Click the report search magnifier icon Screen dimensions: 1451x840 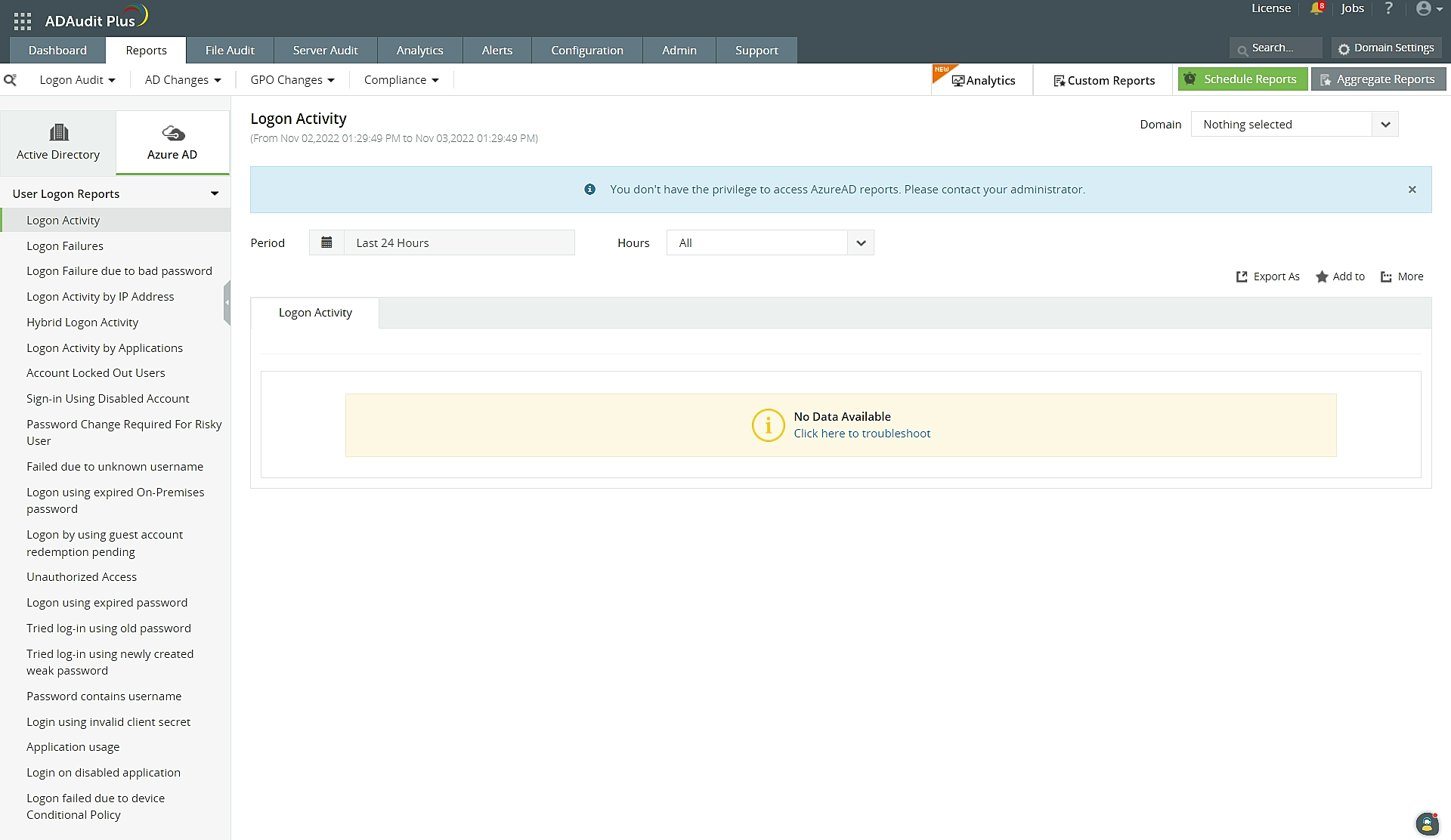coord(11,80)
